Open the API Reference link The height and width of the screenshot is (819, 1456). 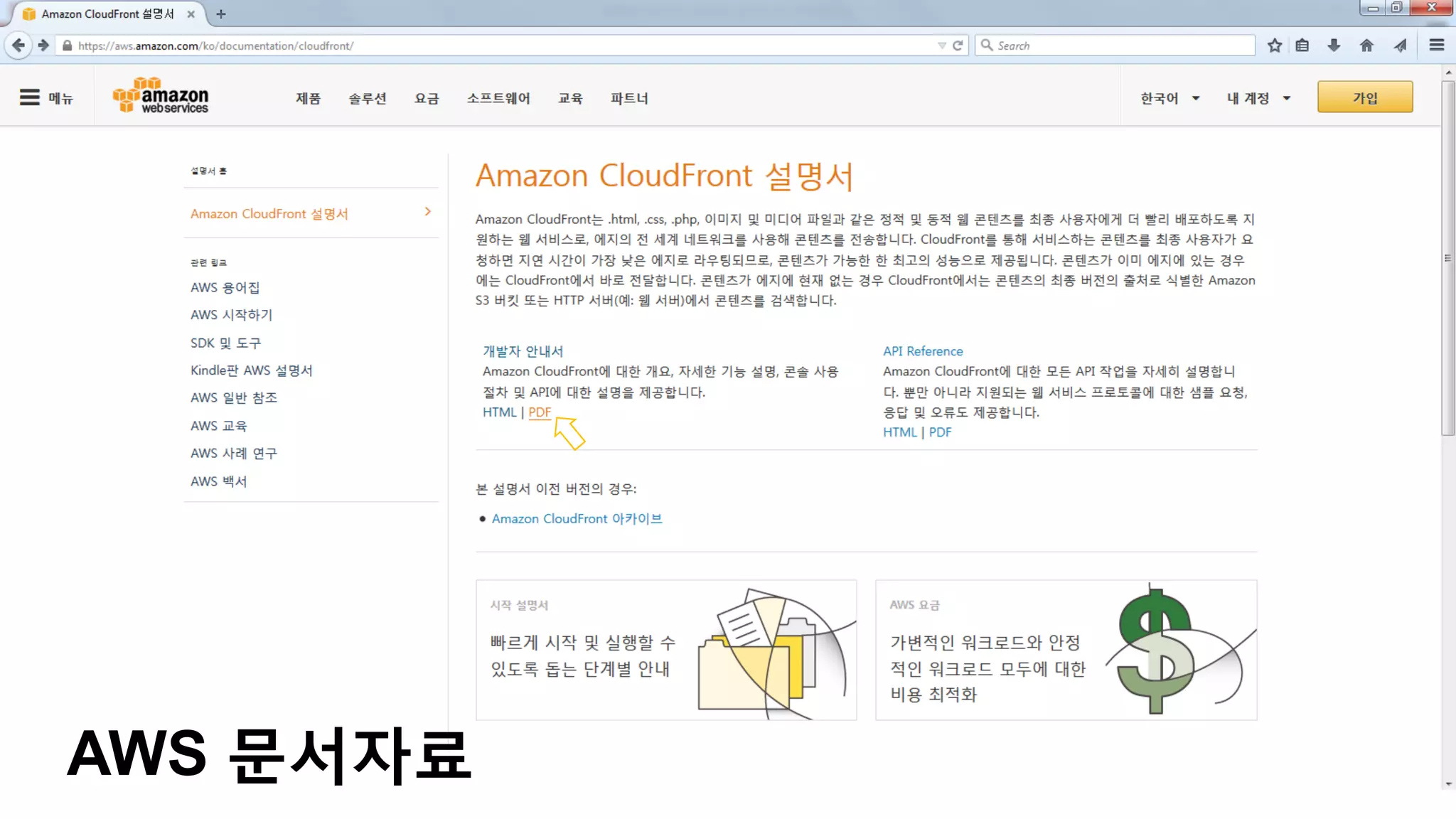pyautogui.click(x=923, y=351)
